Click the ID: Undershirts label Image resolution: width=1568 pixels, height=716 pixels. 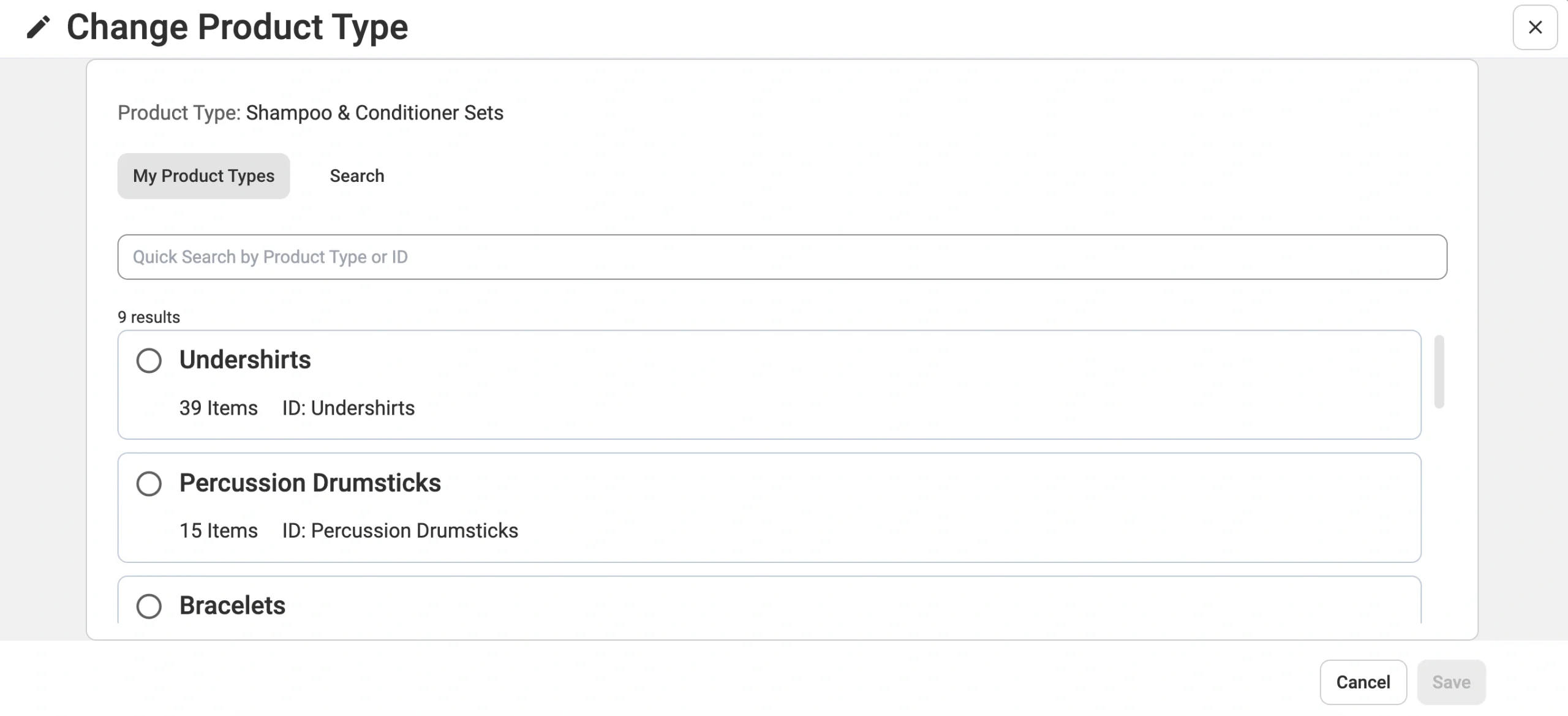click(349, 409)
